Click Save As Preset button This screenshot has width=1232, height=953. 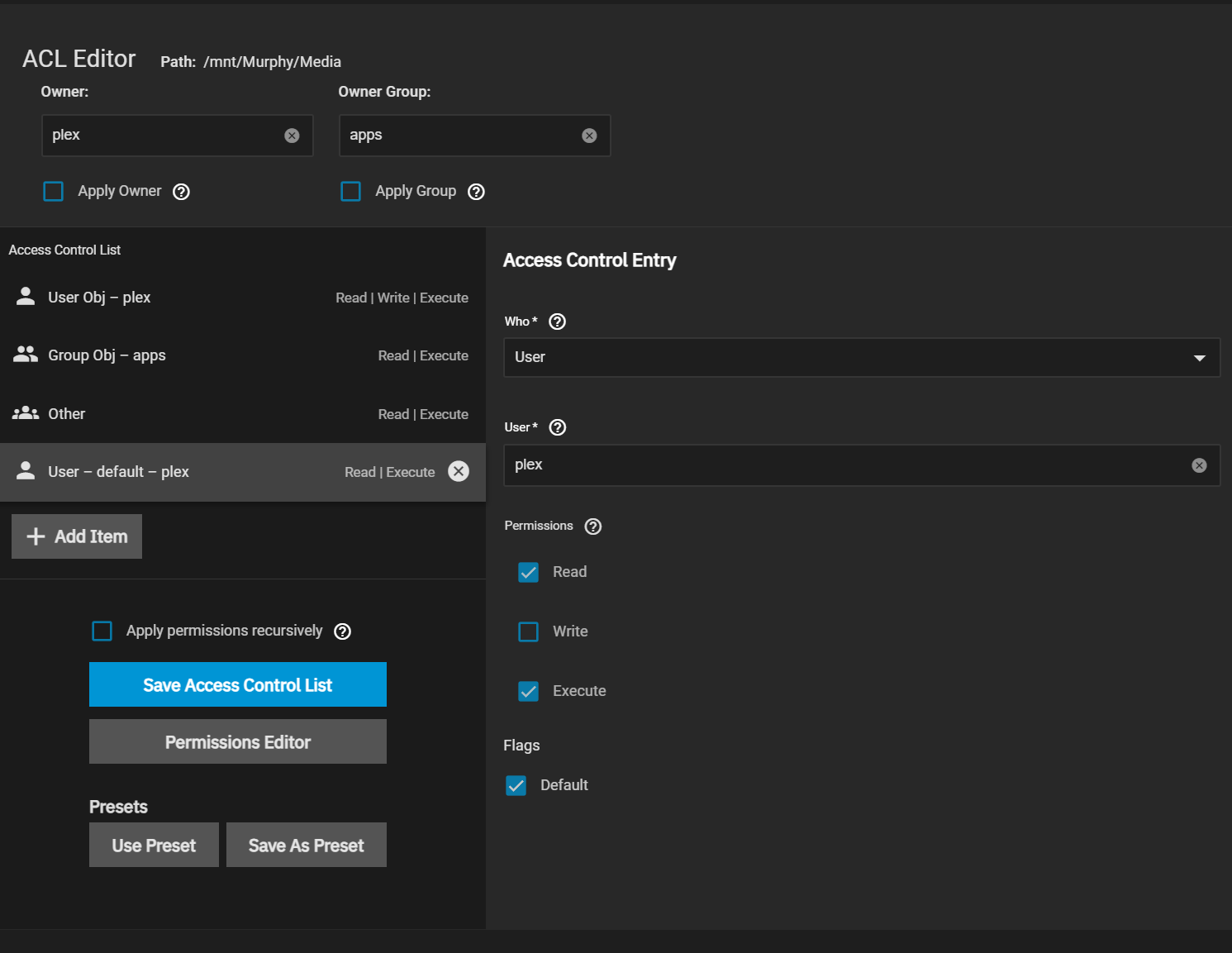point(307,845)
